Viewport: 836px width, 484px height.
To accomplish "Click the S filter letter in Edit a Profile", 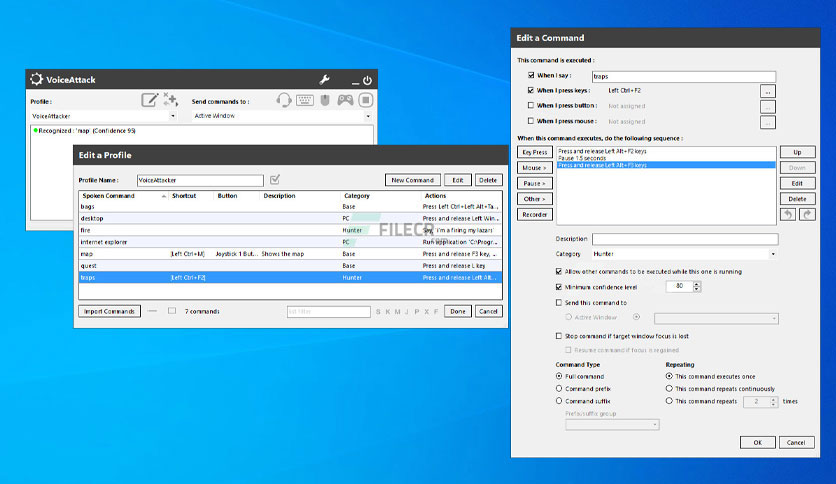I will tap(378, 312).
